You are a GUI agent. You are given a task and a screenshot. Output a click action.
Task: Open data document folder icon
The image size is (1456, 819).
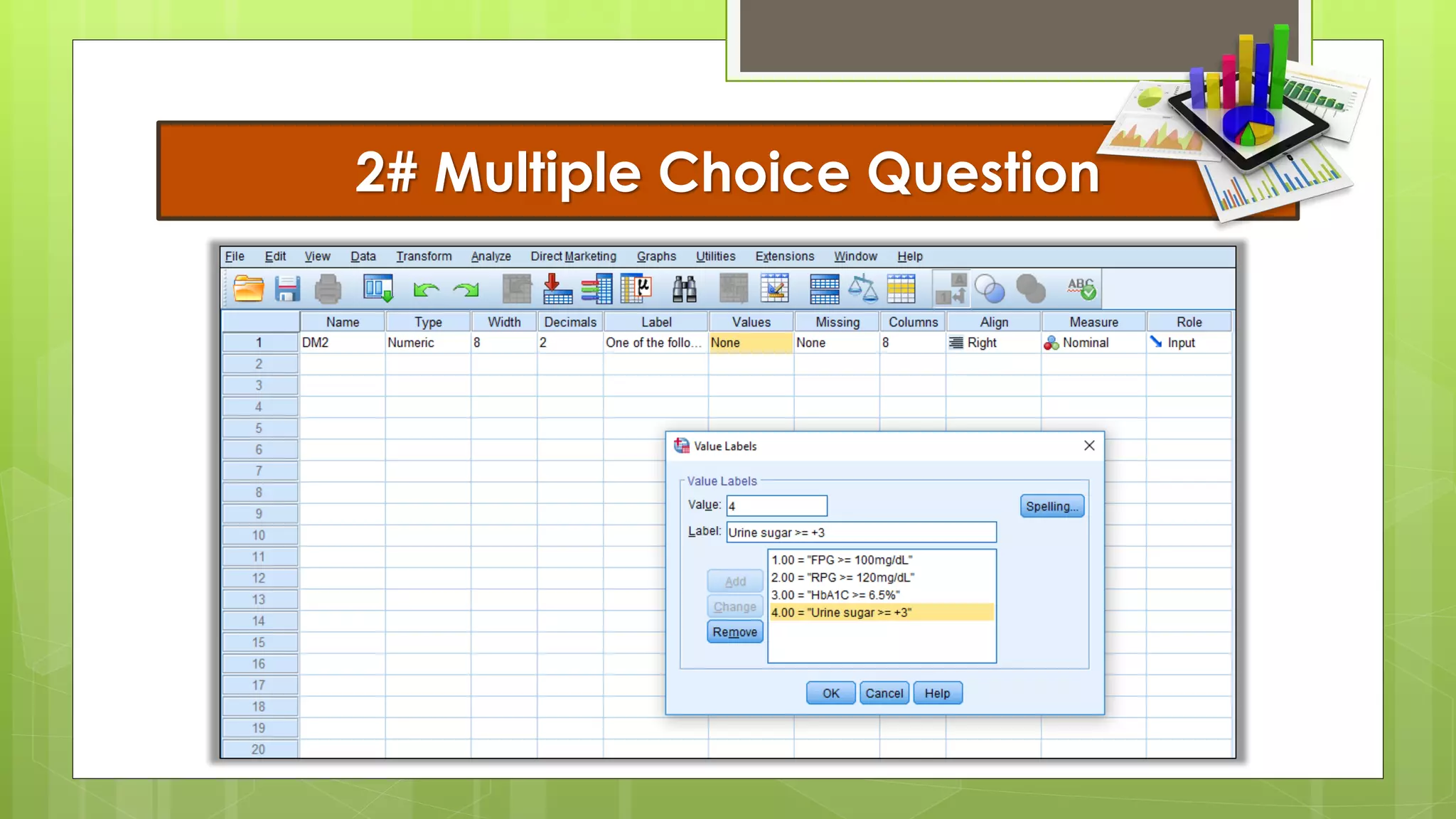(x=249, y=289)
